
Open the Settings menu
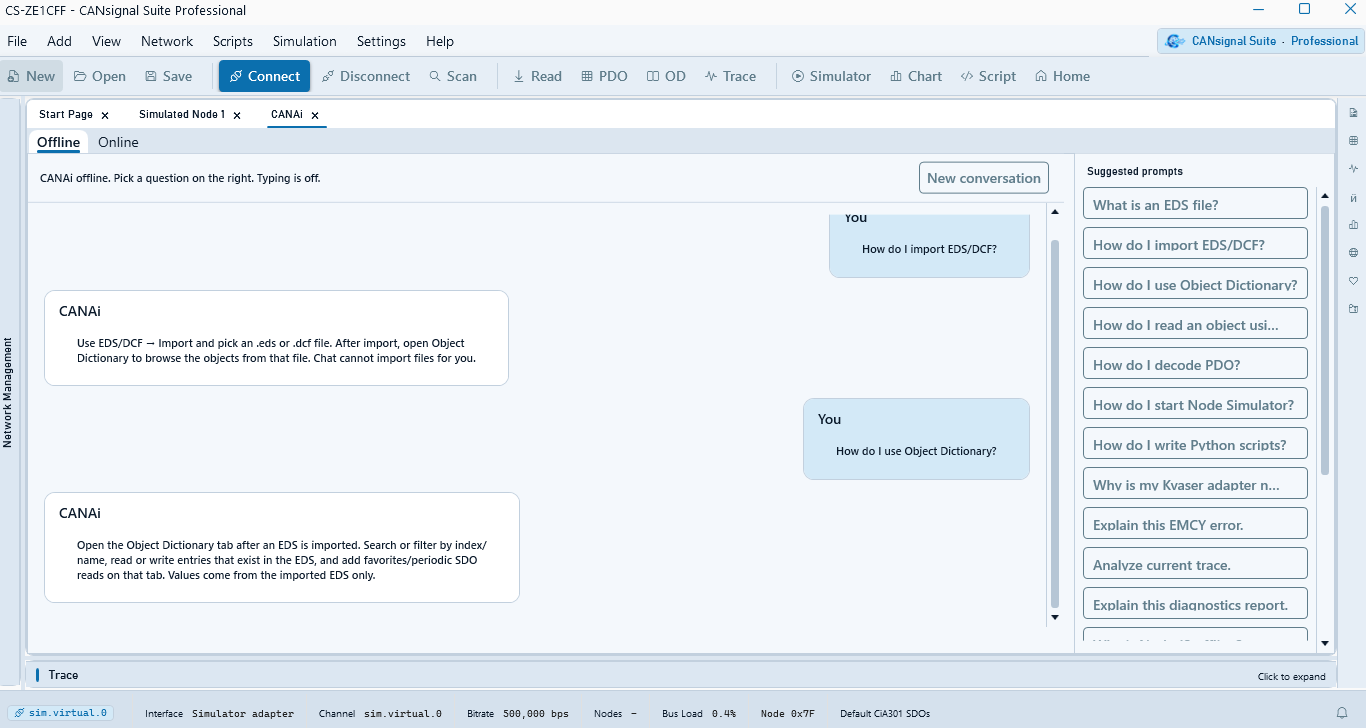(381, 41)
